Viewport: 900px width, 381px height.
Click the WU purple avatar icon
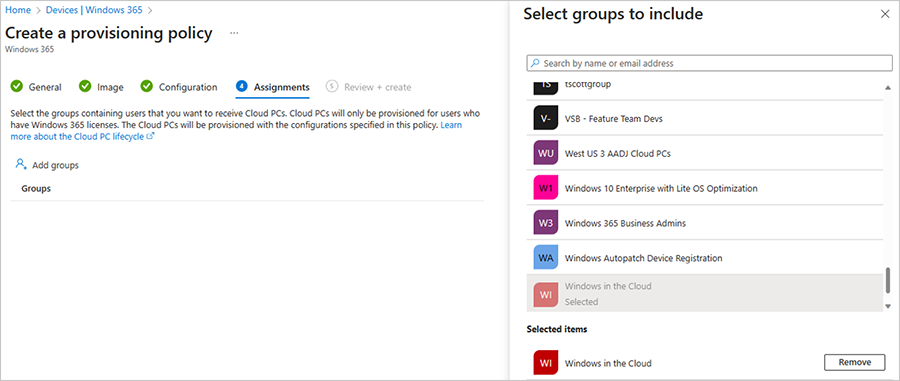[546, 153]
